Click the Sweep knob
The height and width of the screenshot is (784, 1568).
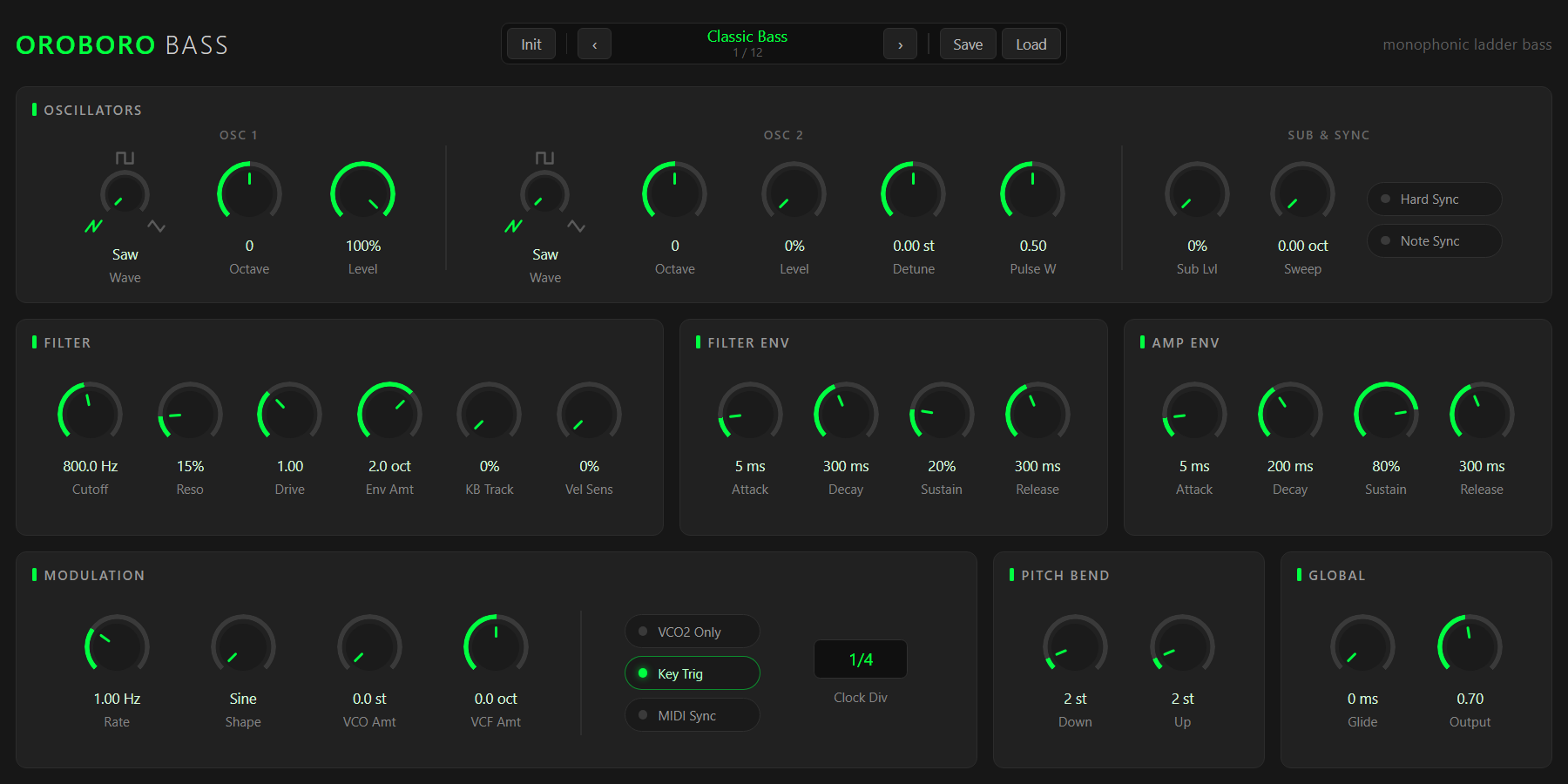coord(1302,193)
